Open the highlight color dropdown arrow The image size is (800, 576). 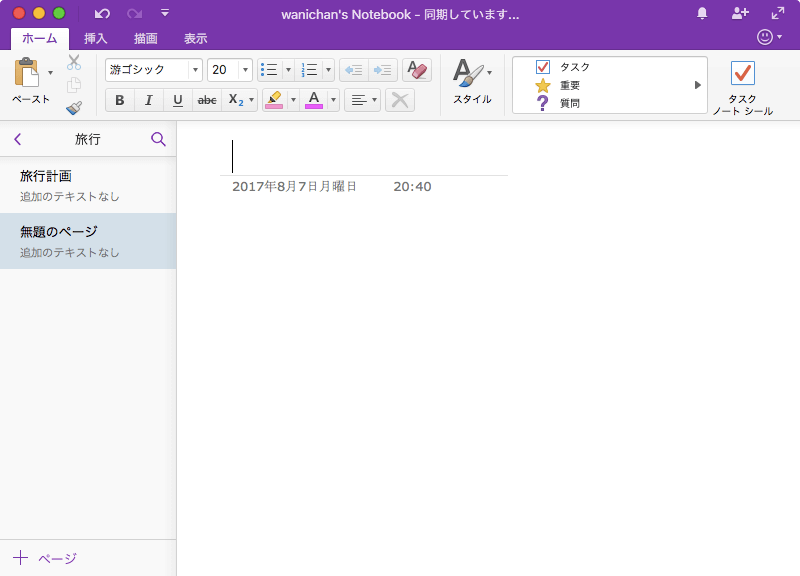(x=293, y=100)
